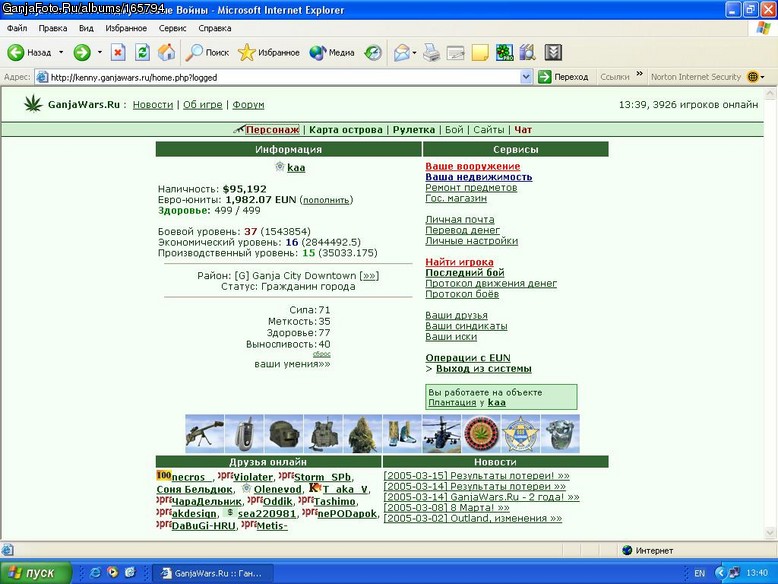Open the Новости link in header
The height and width of the screenshot is (584, 778).
pos(153,105)
